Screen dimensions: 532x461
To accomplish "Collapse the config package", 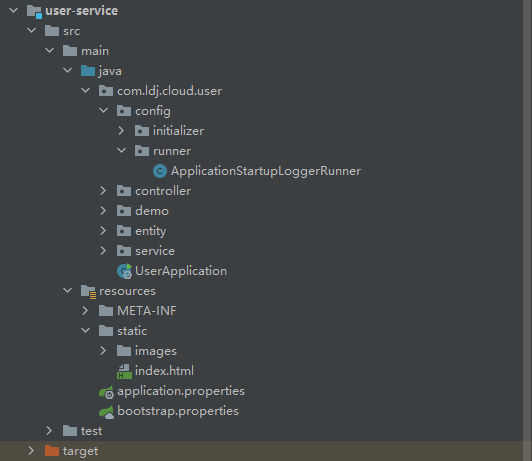I will pos(103,111).
